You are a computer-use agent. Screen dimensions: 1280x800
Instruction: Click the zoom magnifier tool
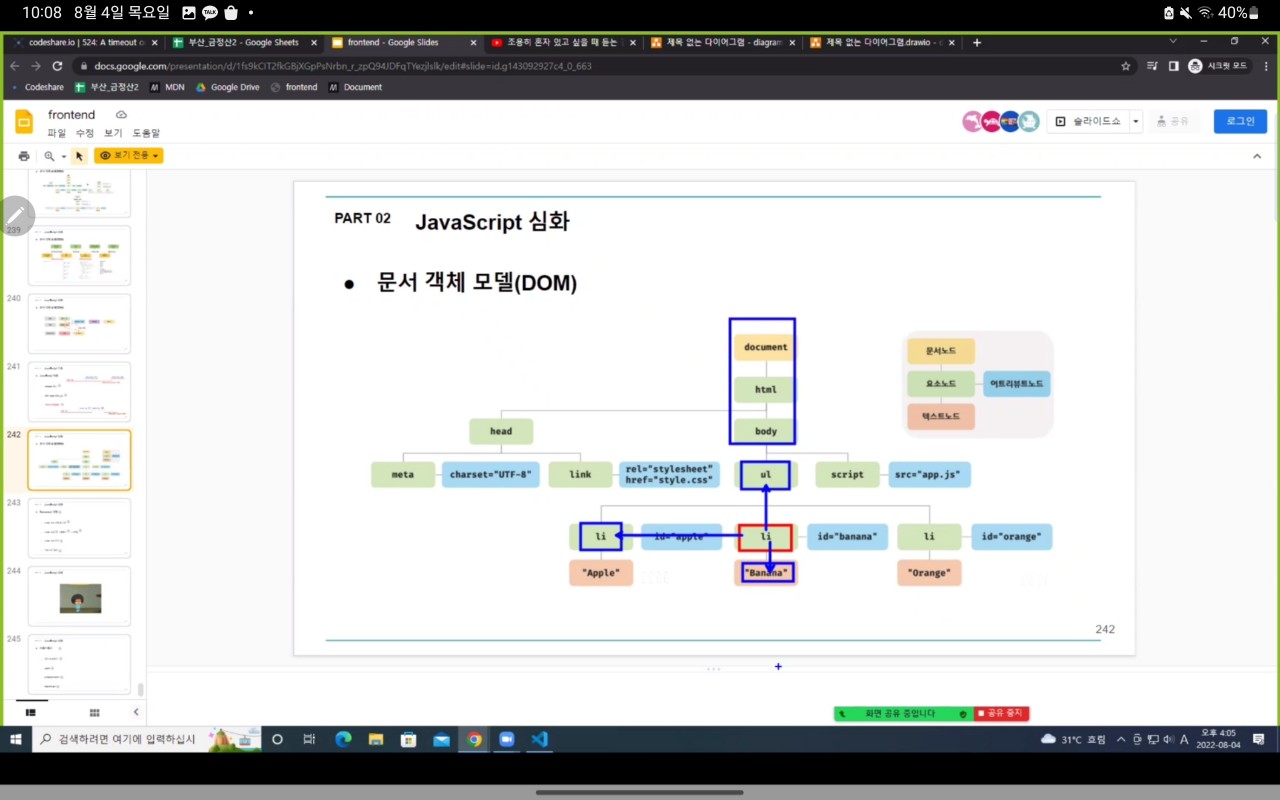point(49,156)
